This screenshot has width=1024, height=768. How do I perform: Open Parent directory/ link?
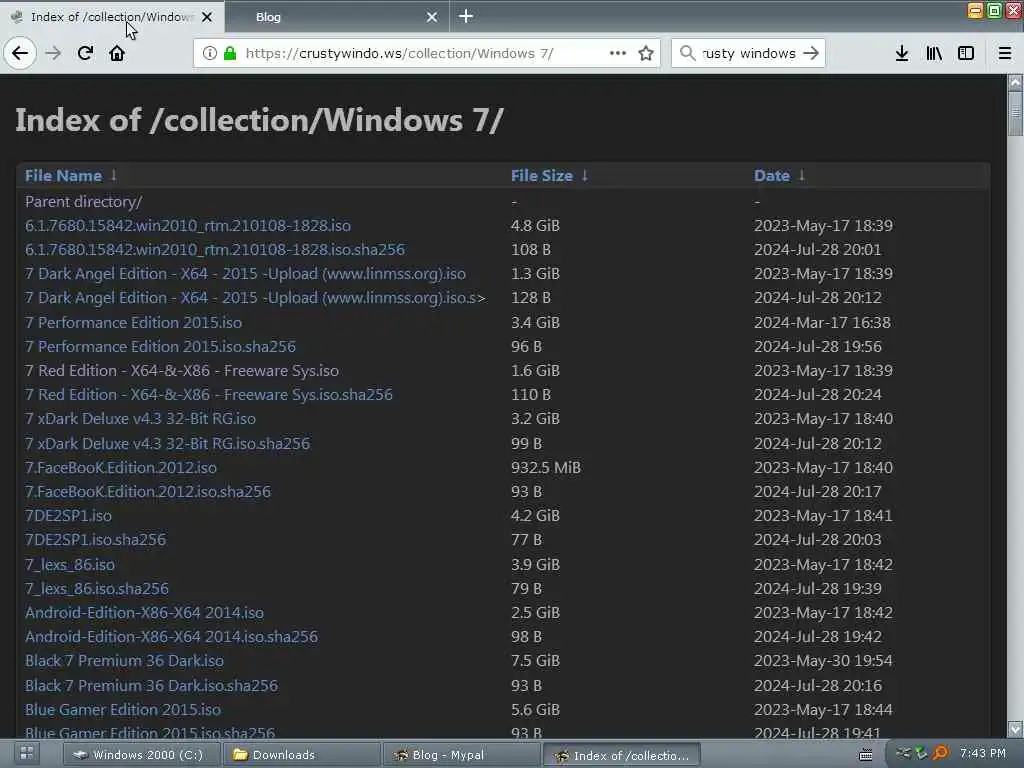click(x=84, y=202)
